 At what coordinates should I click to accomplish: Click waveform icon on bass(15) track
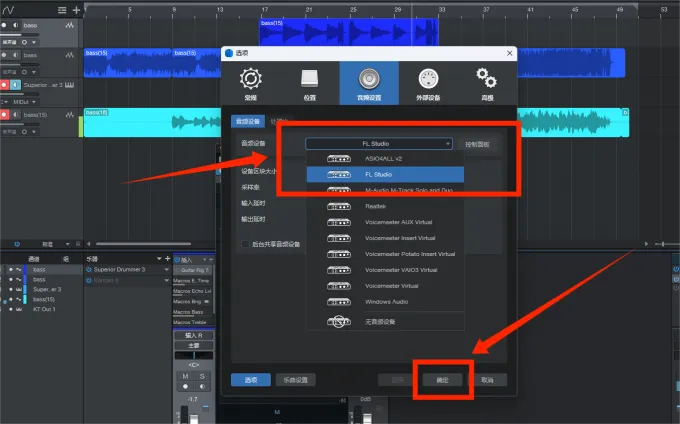[x=69, y=115]
